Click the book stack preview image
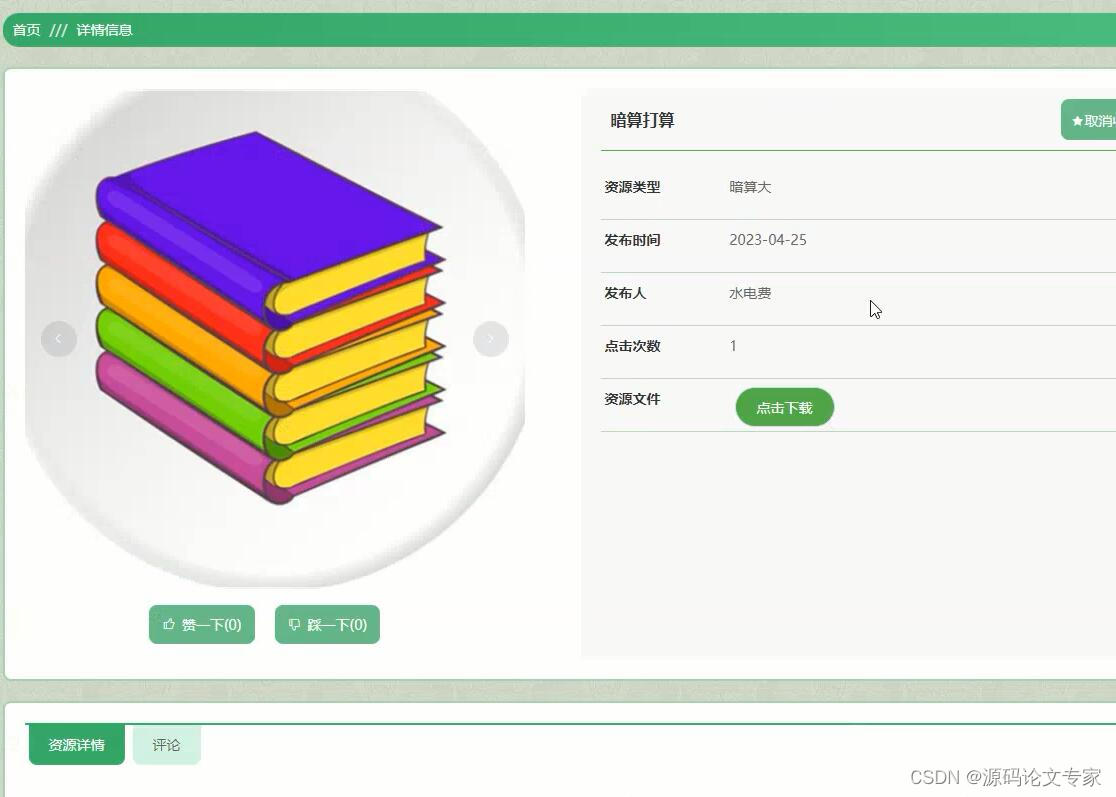Viewport: 1116px width, 797px height. (277, 338)
